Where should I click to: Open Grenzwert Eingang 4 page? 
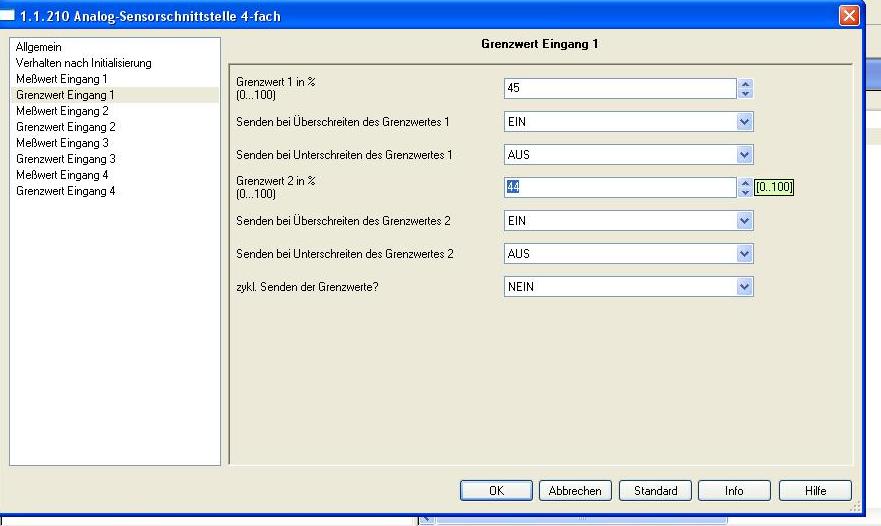pos(65,191)
